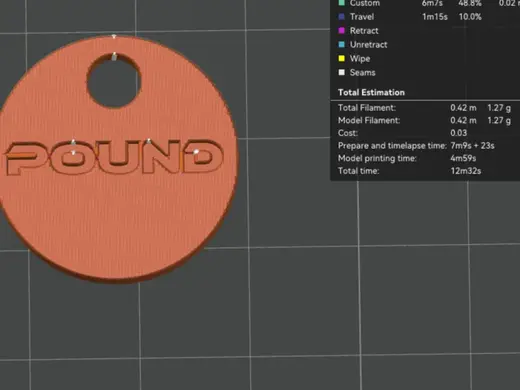Click the green Custom color swatch

pyautogui.click(x=341, y=3)
